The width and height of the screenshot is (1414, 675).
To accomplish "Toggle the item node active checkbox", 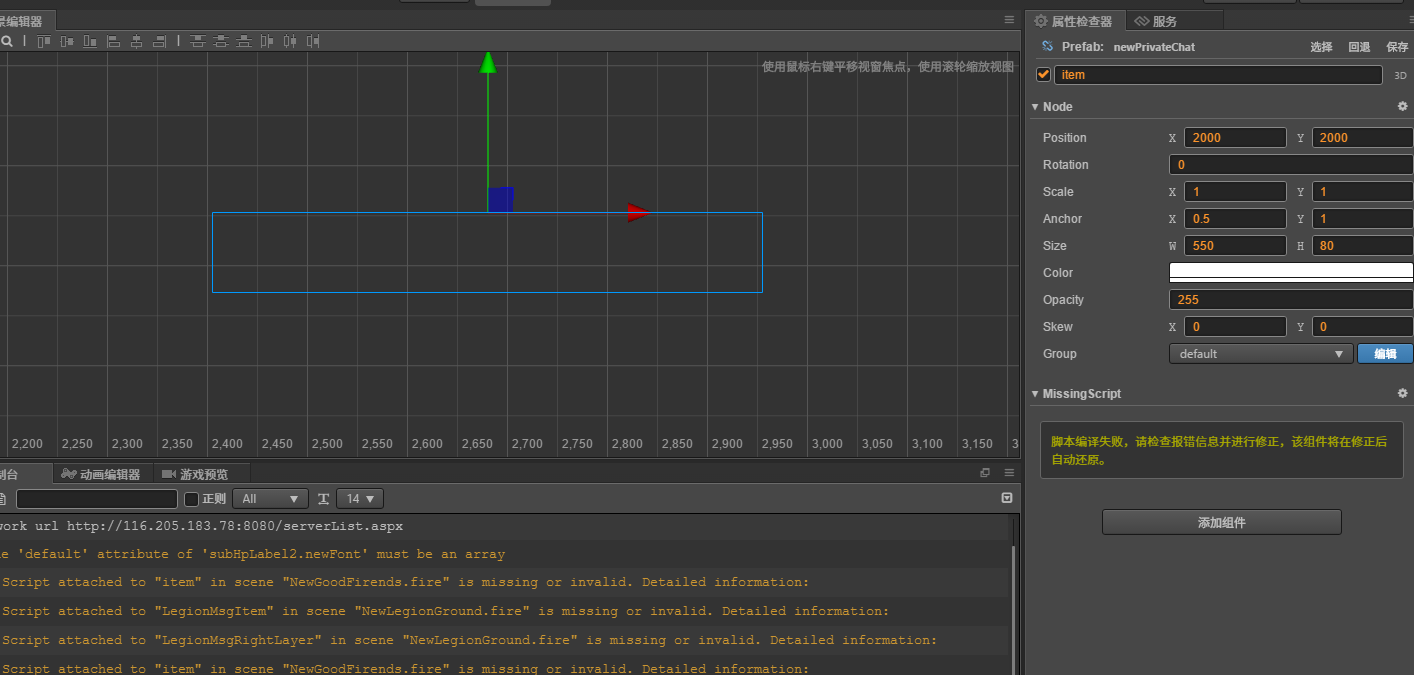I will 1044,75.
